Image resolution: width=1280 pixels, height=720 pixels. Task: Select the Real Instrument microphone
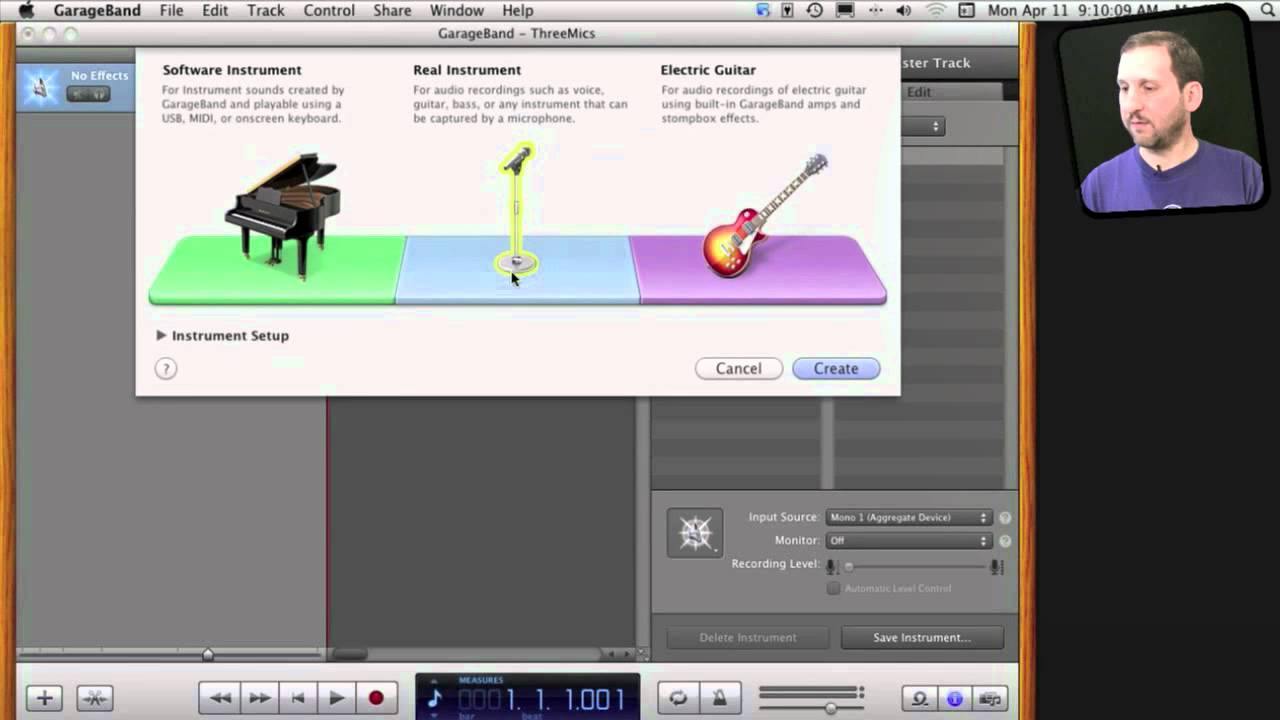(517, 210)
